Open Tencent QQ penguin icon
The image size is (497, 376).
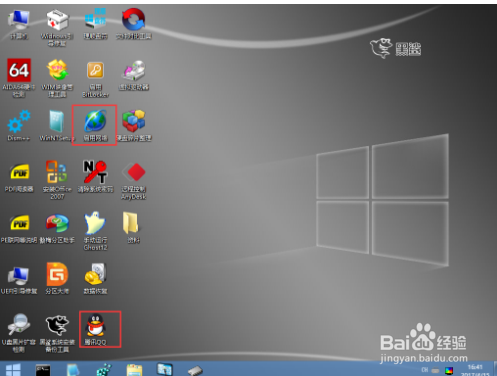(x=95, y=329)
